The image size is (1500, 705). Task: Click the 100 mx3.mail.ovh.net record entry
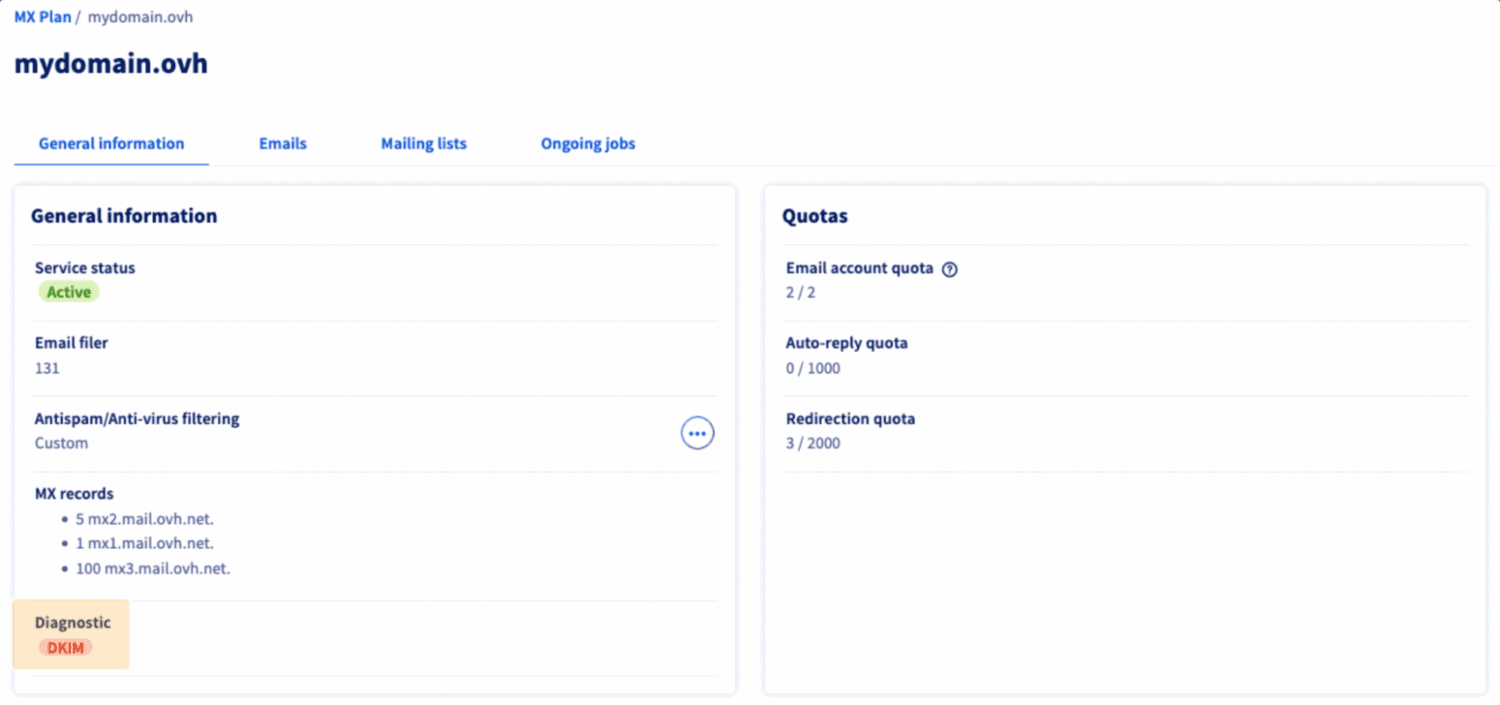[x=153, y=568]
